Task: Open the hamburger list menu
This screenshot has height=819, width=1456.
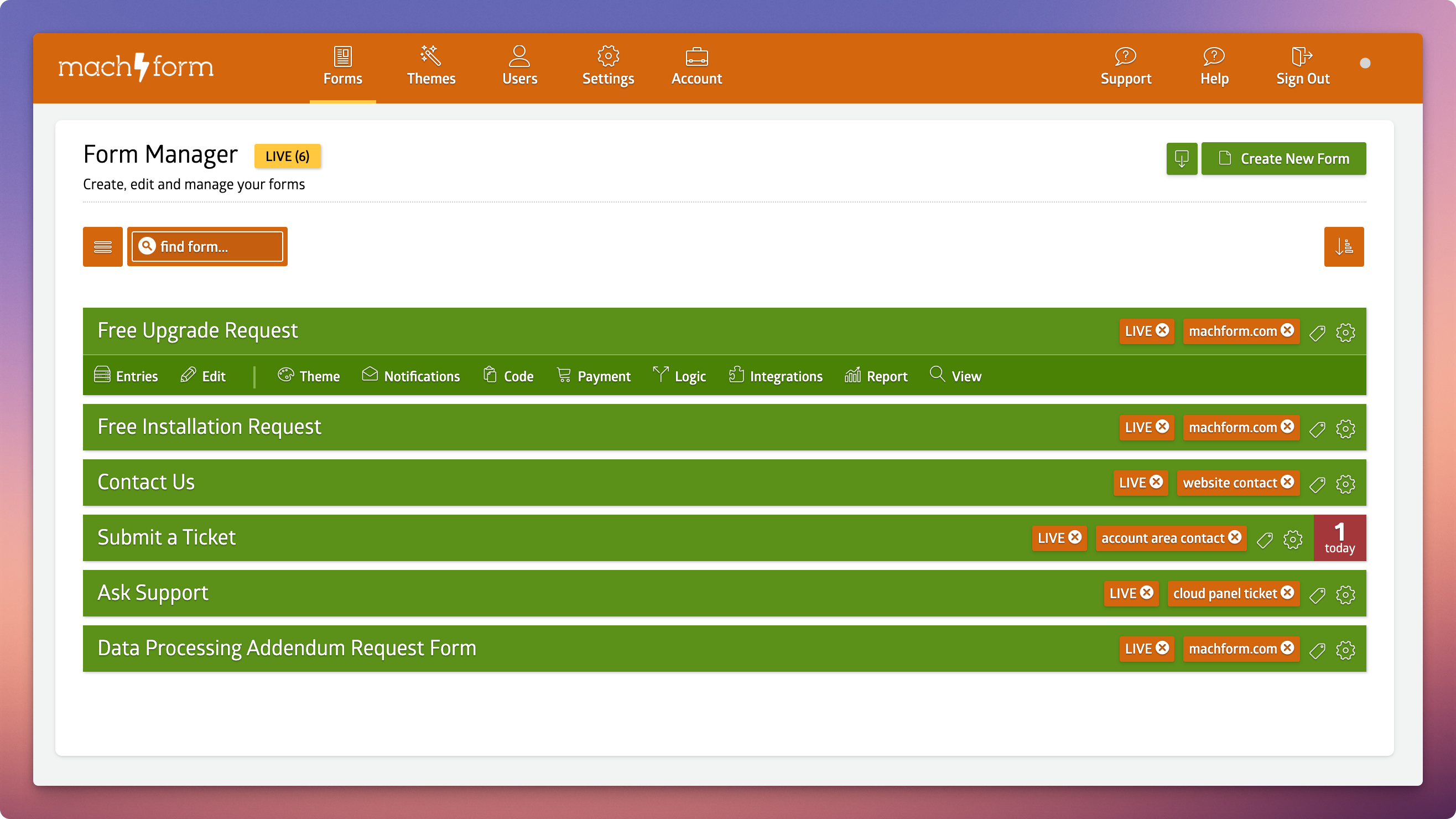Action: (x=102, y=246)
